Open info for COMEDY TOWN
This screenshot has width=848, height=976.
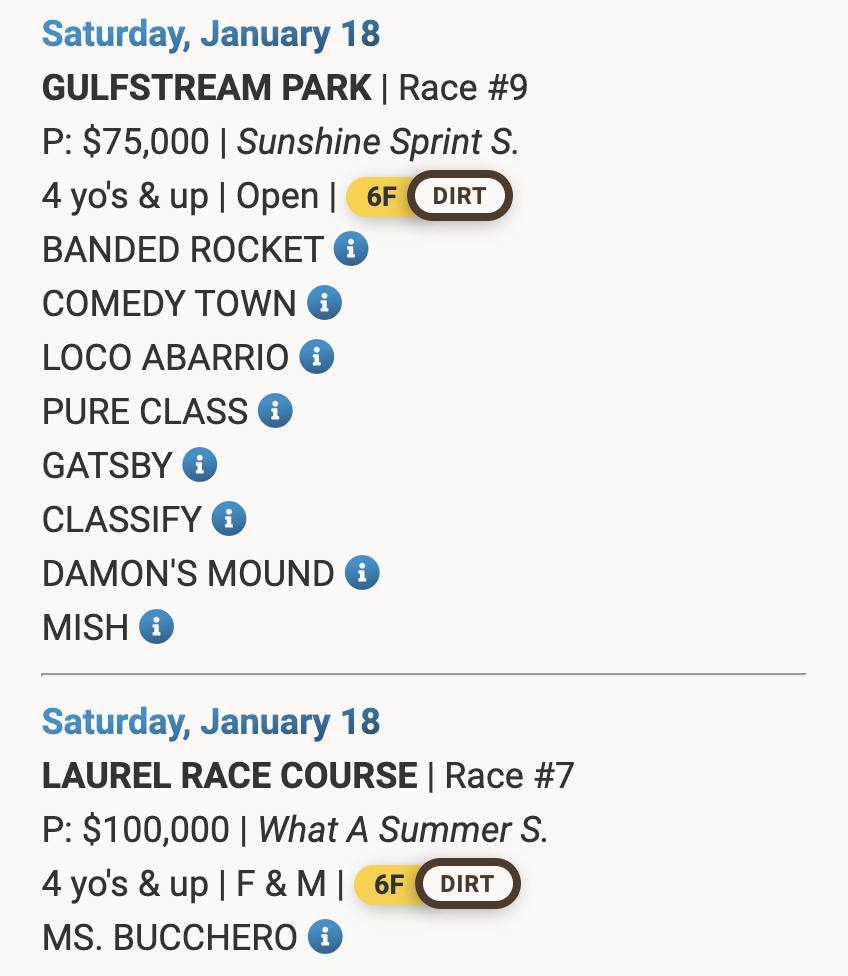tap(324, 303)
